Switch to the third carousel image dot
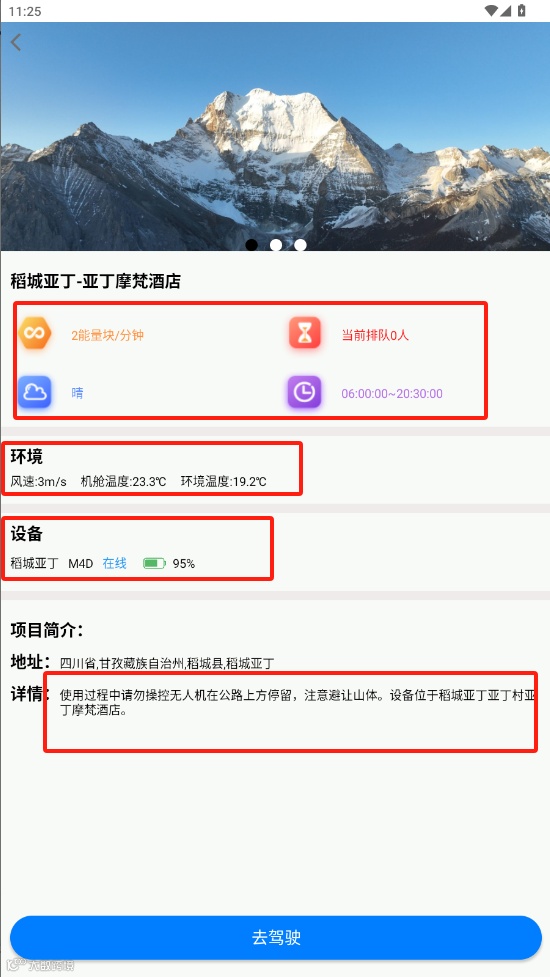Image resolution: width=550 pixels, height=977 pixels. 300,245
